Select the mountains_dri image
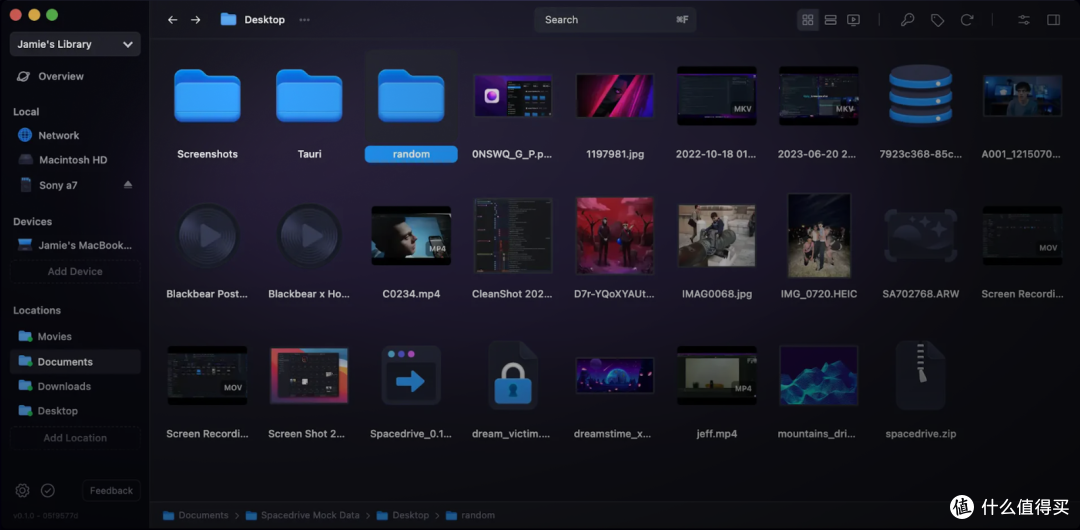The height and width of the screenshot is (530, 1080). tap(819, 375)
